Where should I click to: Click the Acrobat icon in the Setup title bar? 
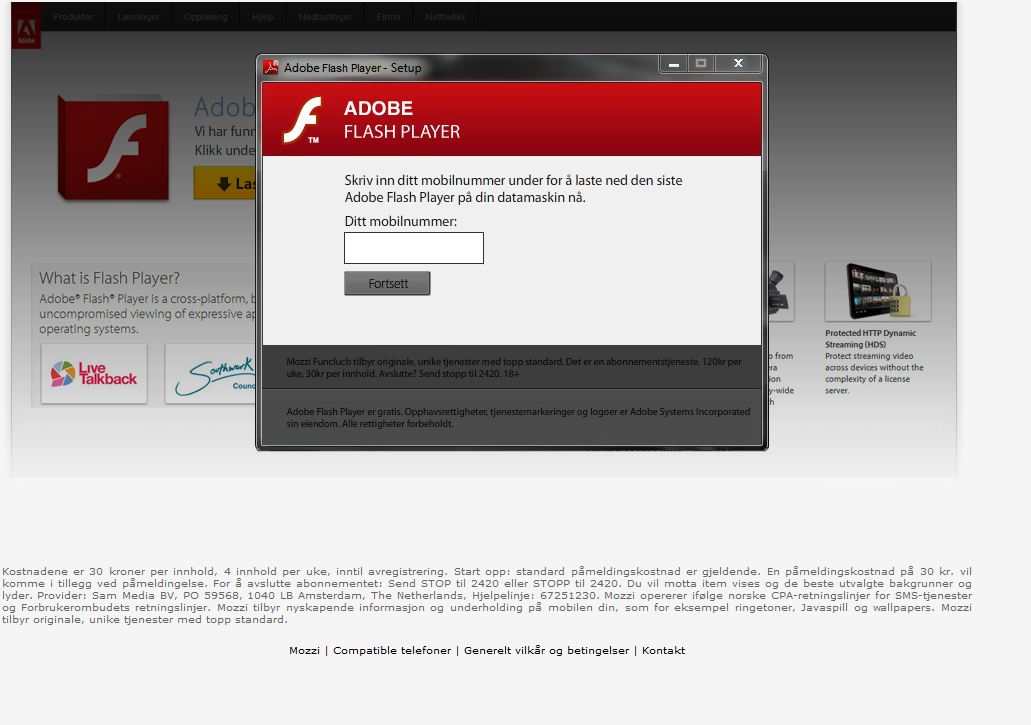pos(270,67)
